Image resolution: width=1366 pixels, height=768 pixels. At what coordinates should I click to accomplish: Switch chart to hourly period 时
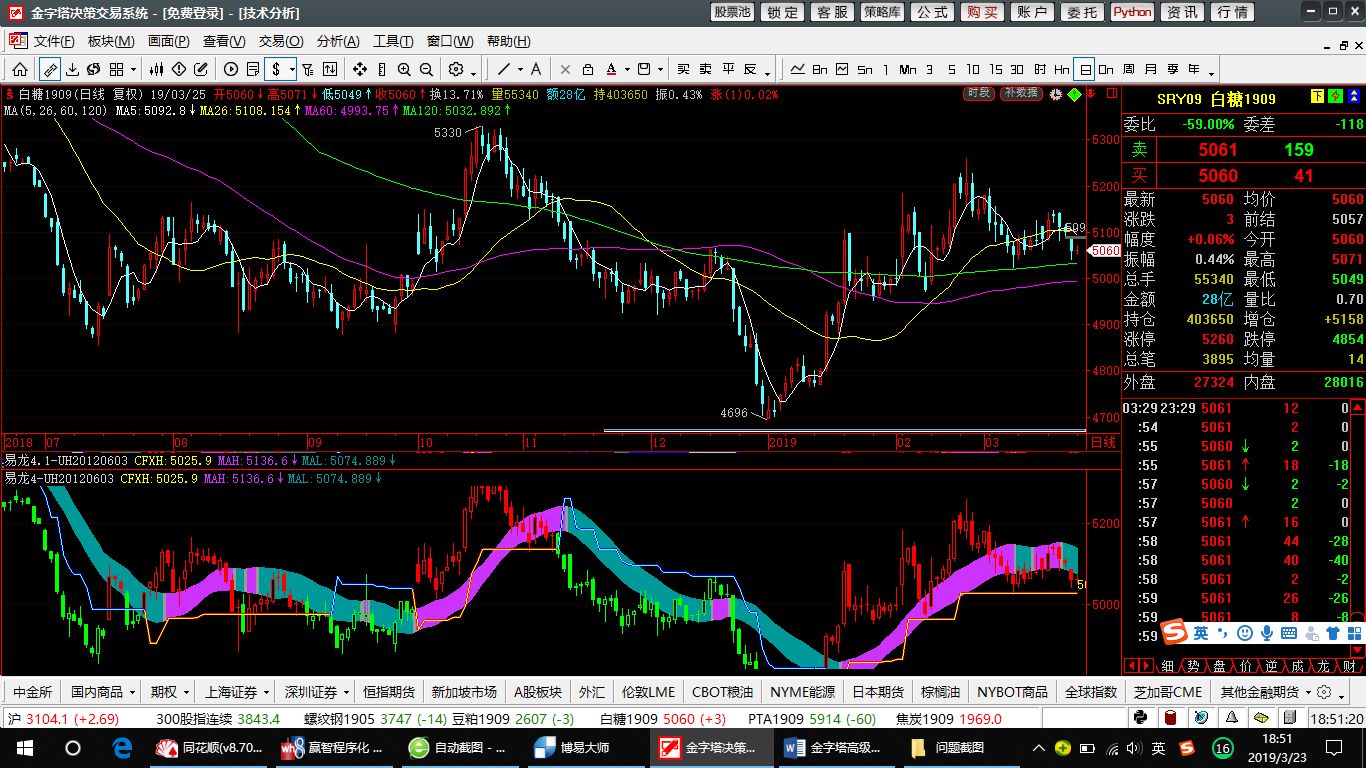point(1040,69)
